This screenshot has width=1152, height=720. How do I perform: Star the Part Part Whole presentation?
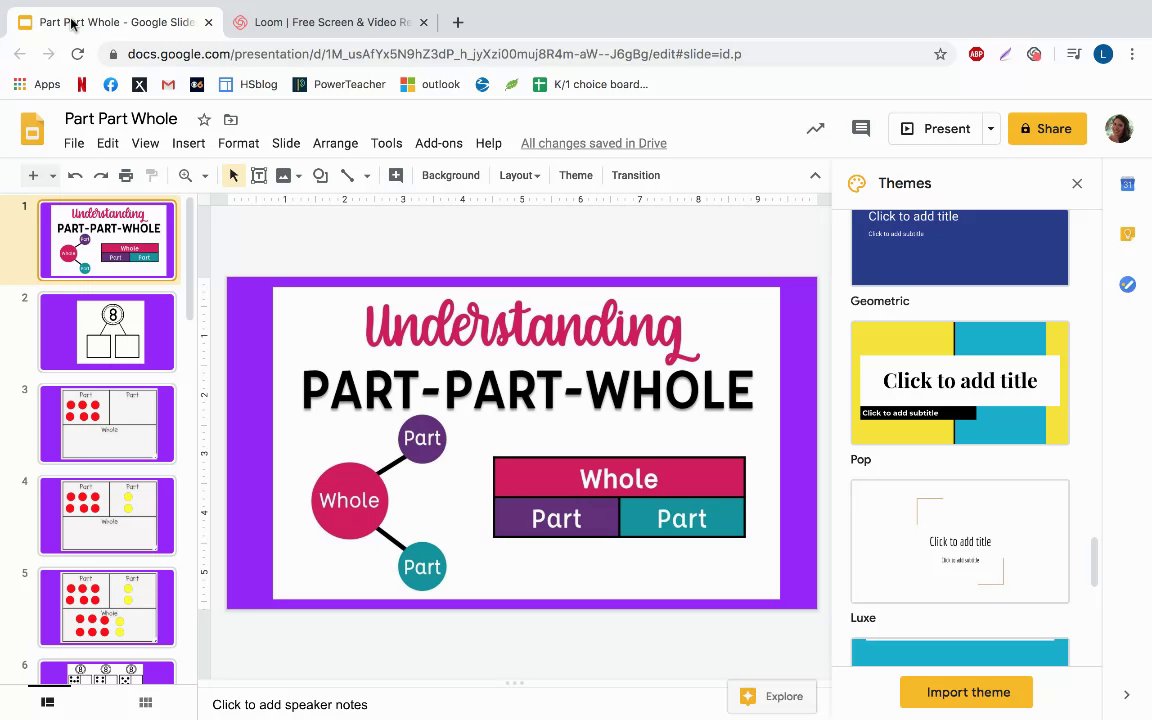(x=204, y=120)
